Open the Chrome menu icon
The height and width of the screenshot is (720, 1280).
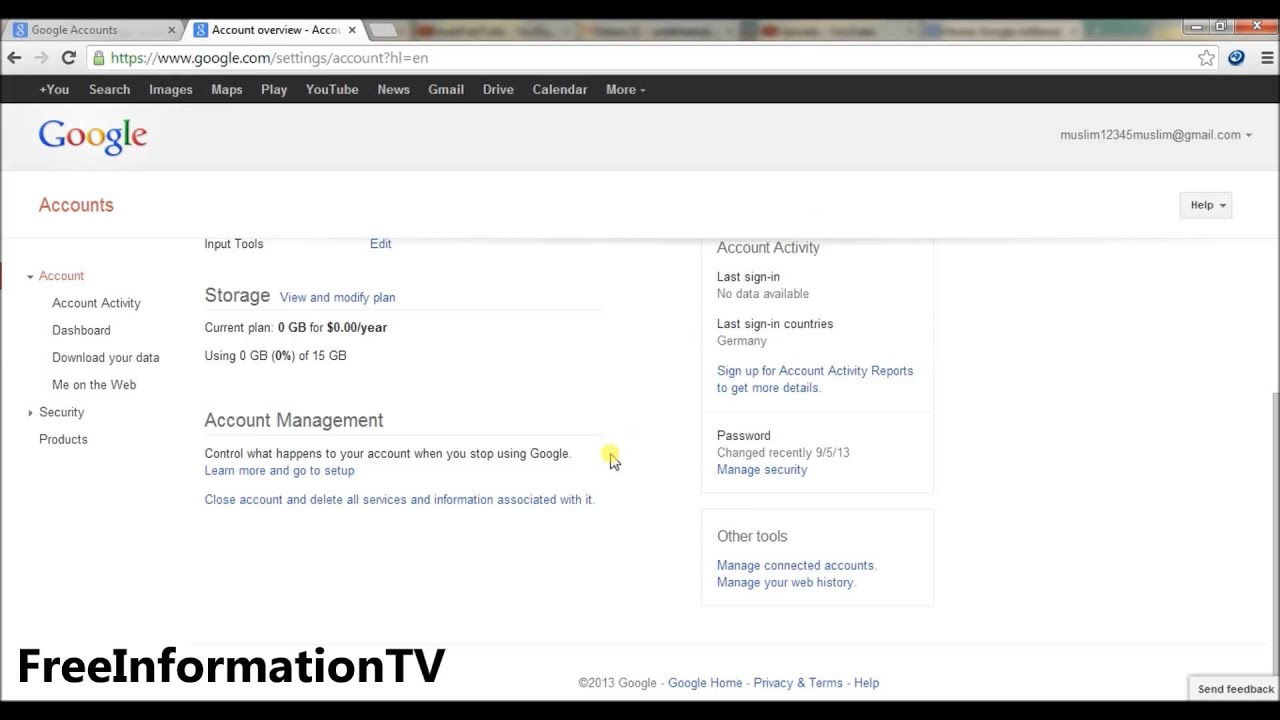point(1267,58)
